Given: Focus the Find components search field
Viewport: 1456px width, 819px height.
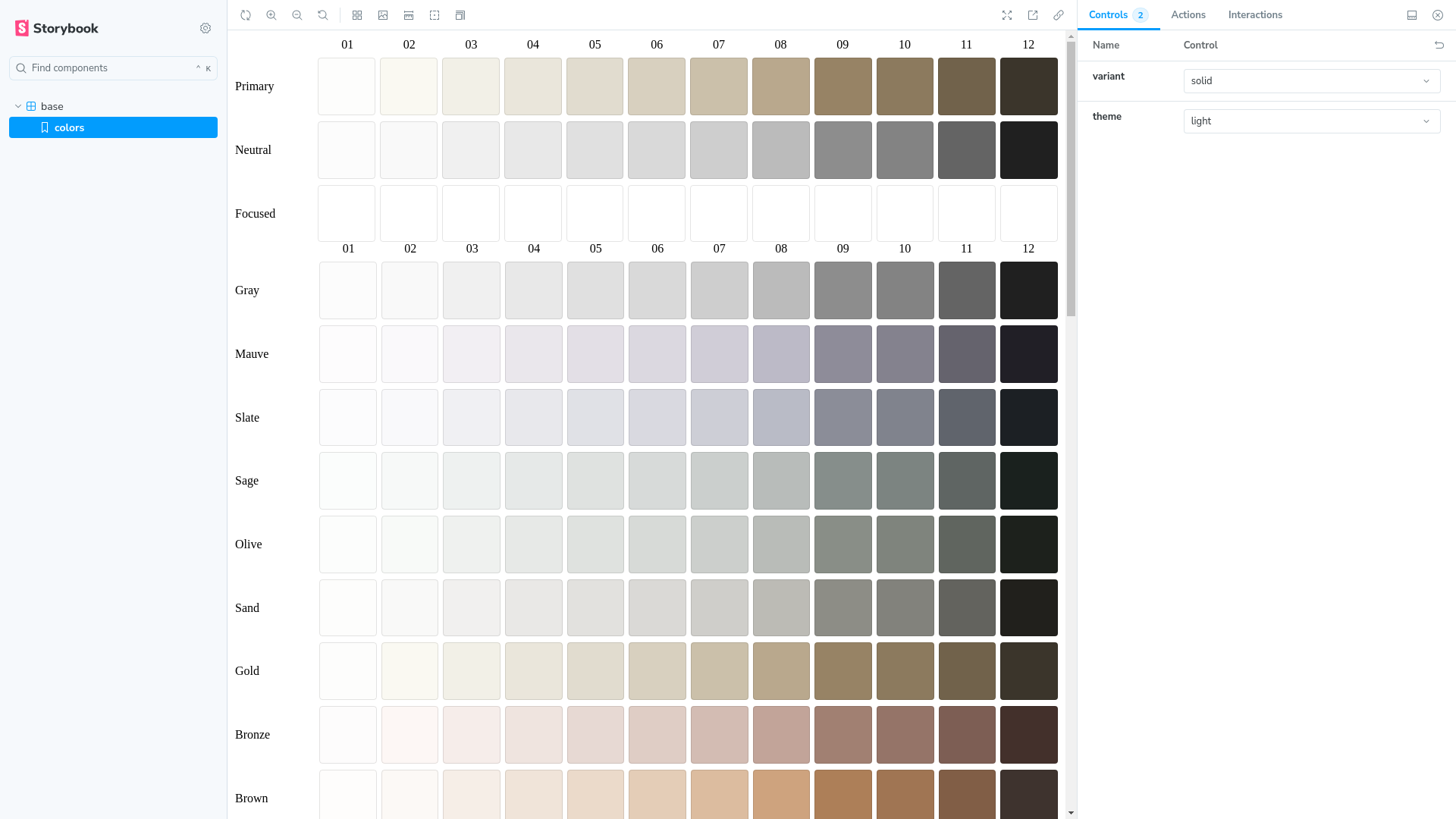Looking at the screenshot, I should tap(113, 68).
